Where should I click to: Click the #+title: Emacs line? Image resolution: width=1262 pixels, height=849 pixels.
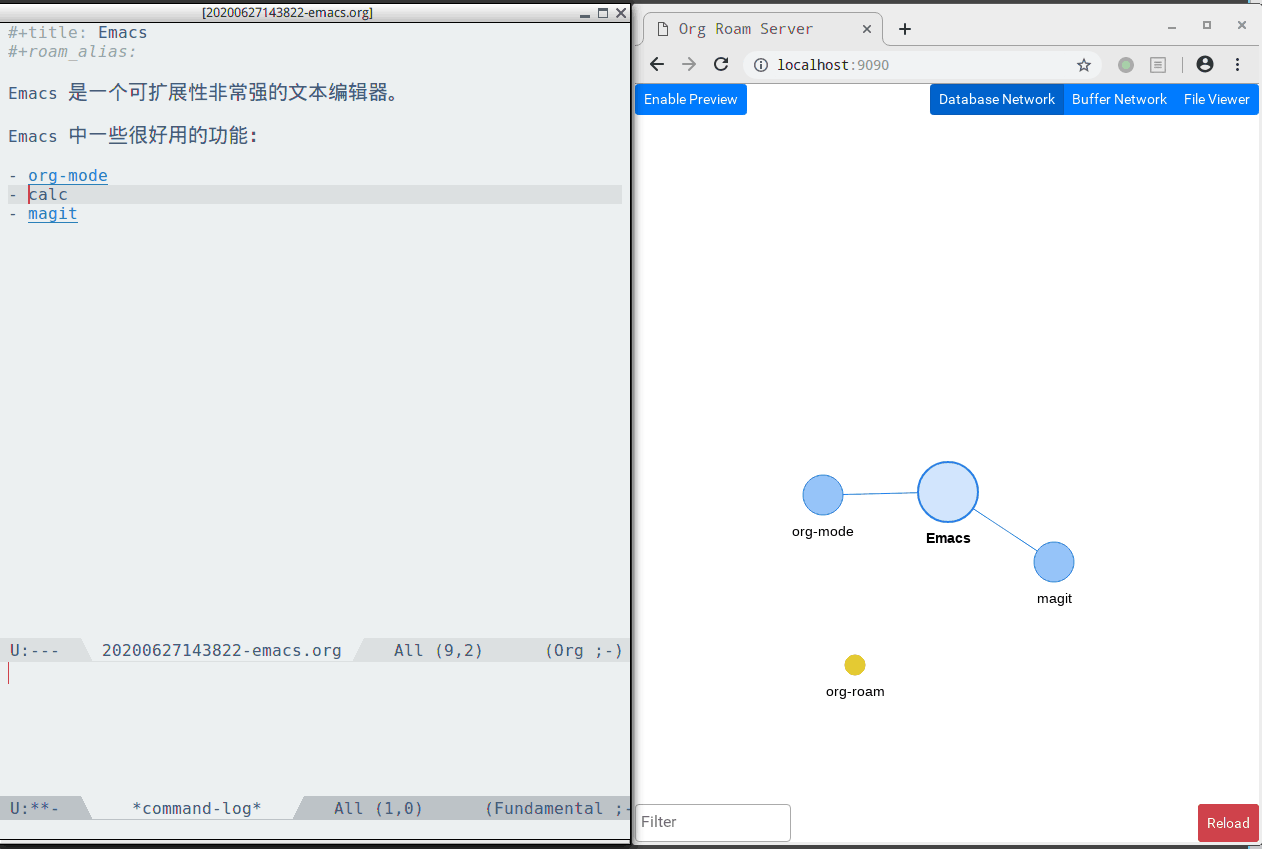pyautogui.click(x=78, y=33)
